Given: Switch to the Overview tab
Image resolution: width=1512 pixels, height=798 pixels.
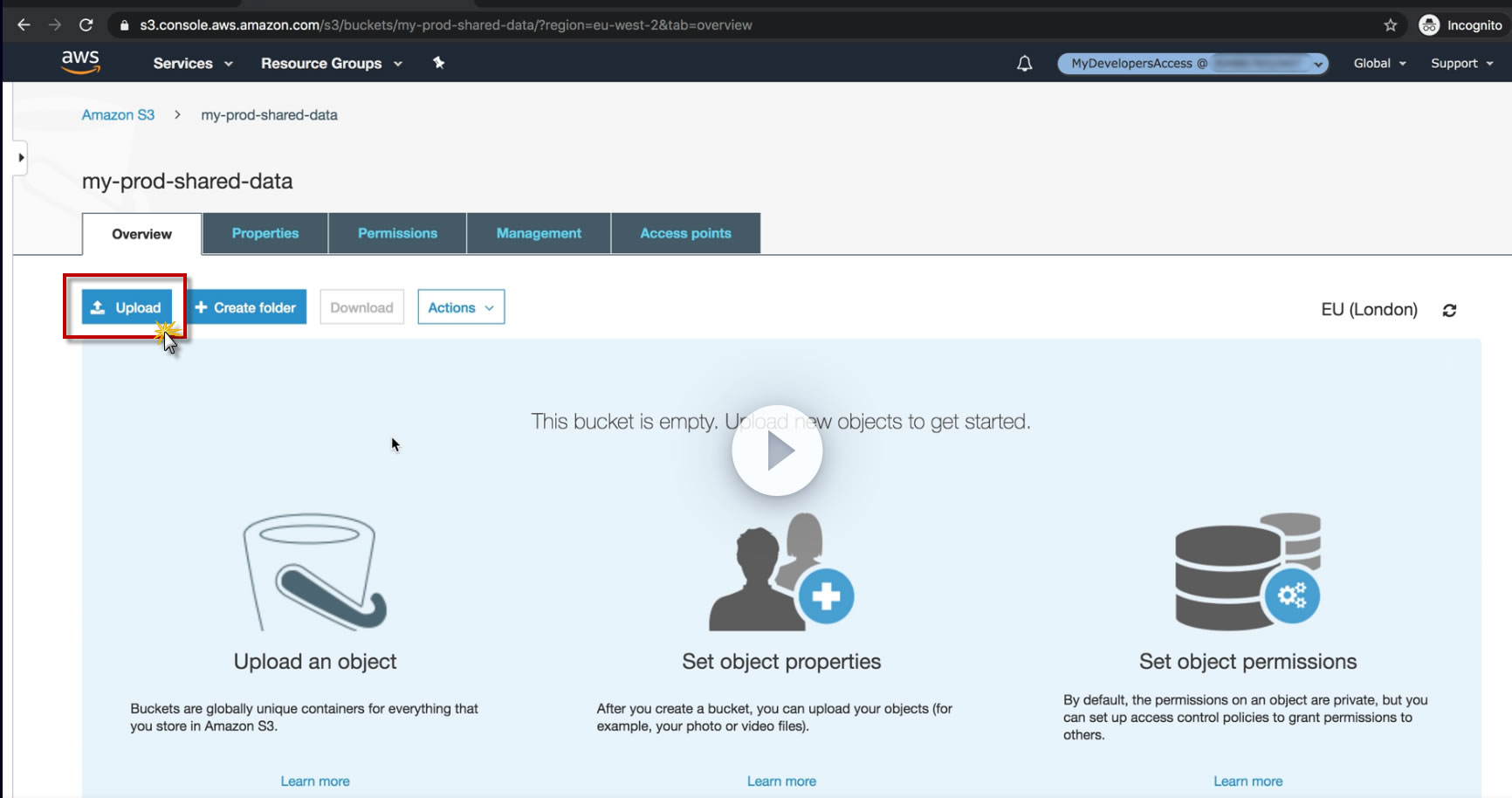Looking at the screenshot, I should [142, 234].
